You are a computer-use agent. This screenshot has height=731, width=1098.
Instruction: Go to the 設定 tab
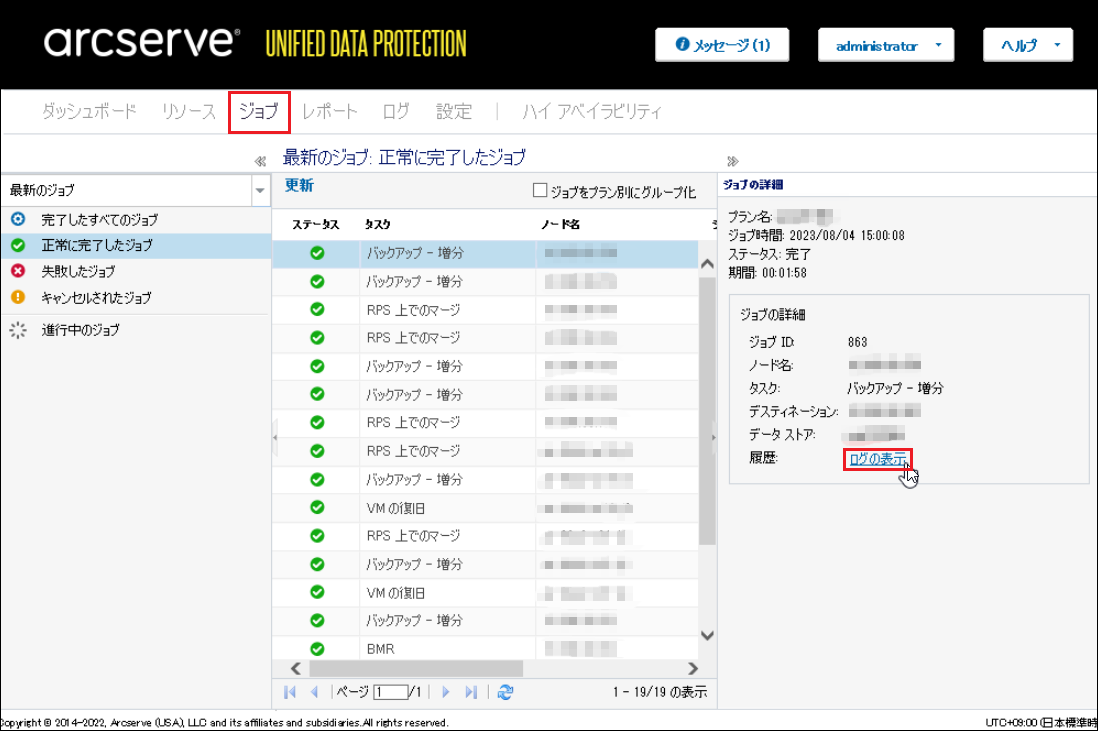click(454, 111)
